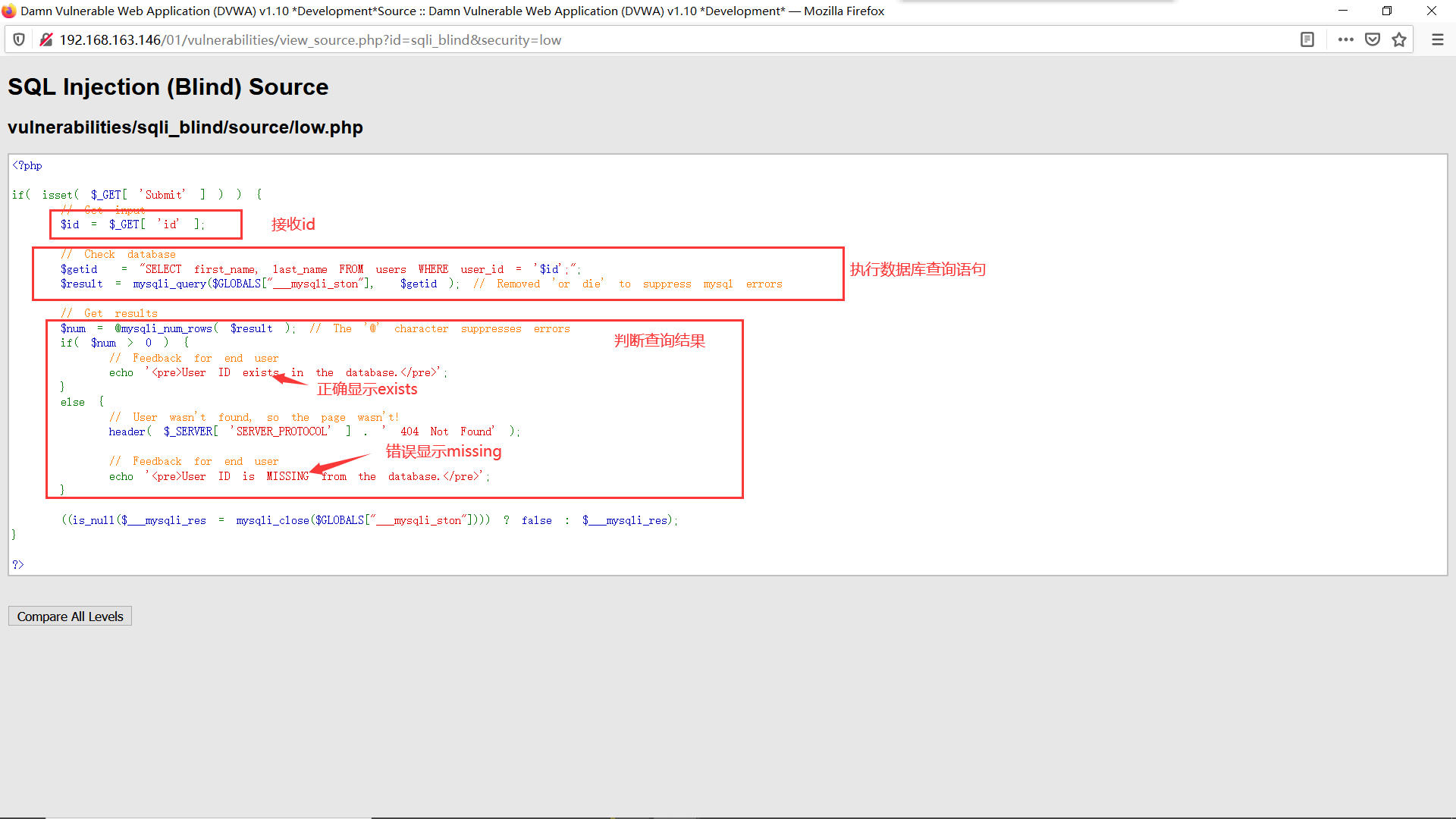Click the '// Get results' comment
This screenshot has height=819, width=1456.
click(109, 313)
